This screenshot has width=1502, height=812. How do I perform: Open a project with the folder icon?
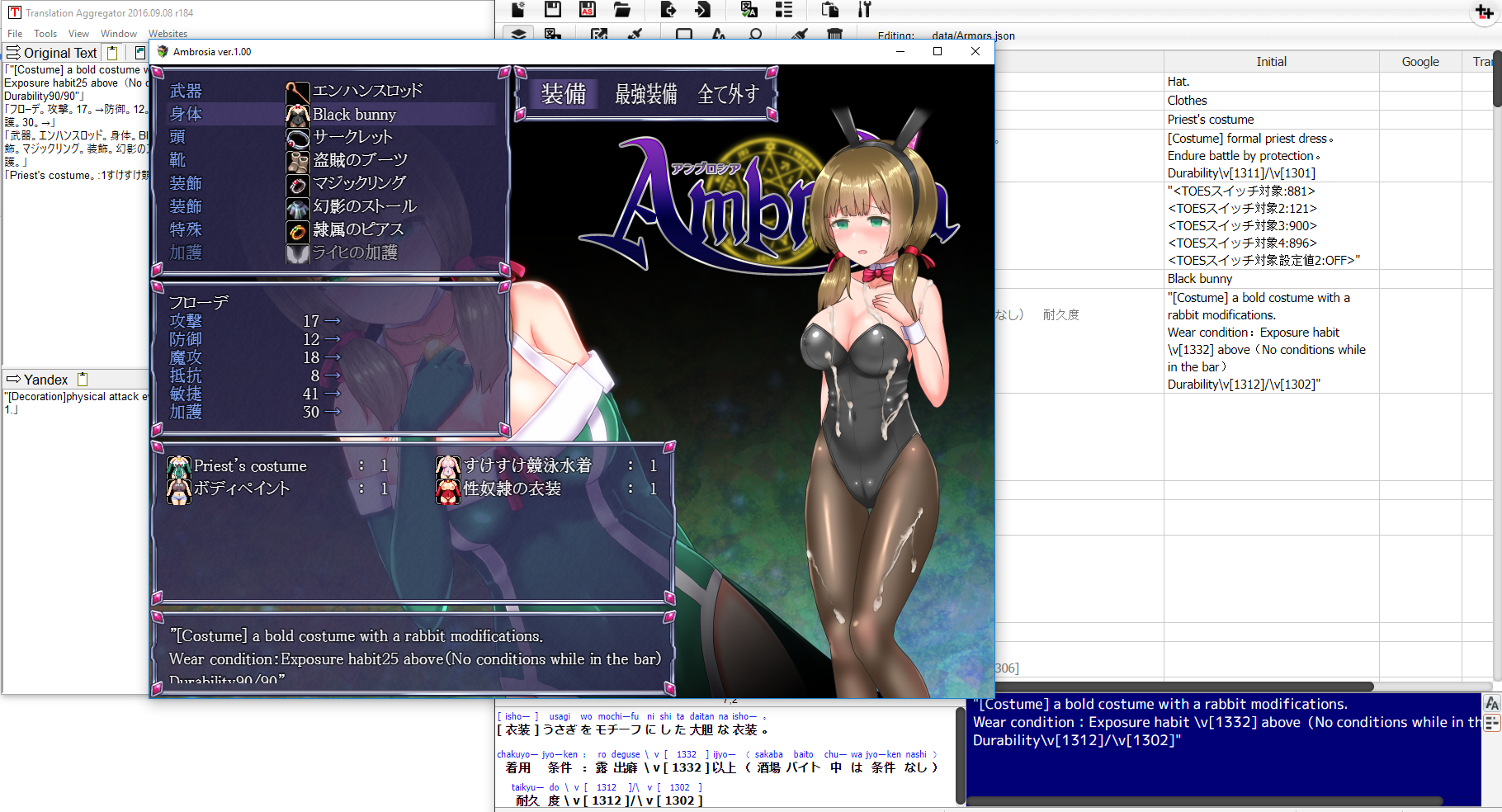point(622,9)
